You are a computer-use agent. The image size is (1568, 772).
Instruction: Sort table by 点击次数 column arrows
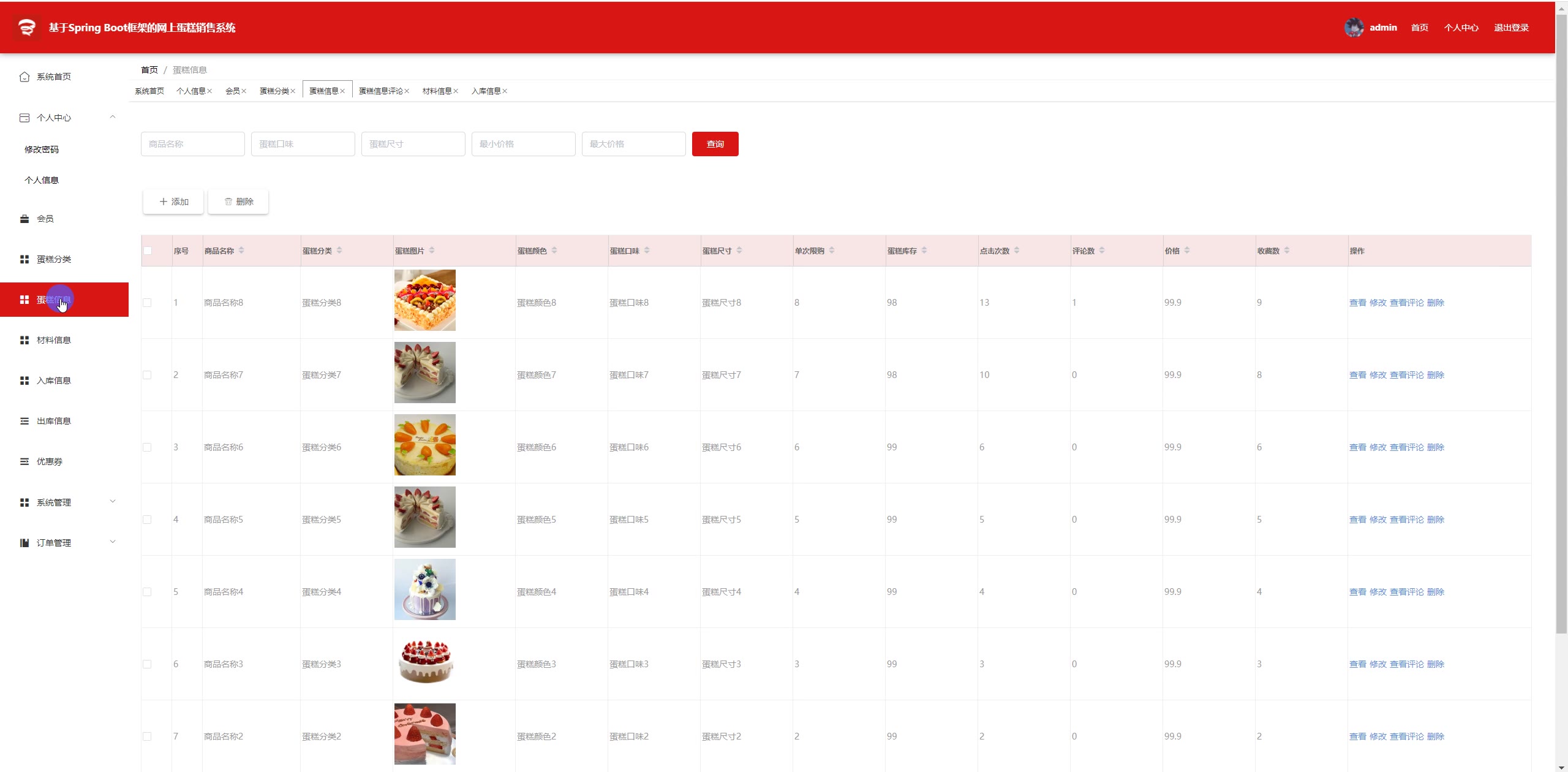tap(1017, 251)
